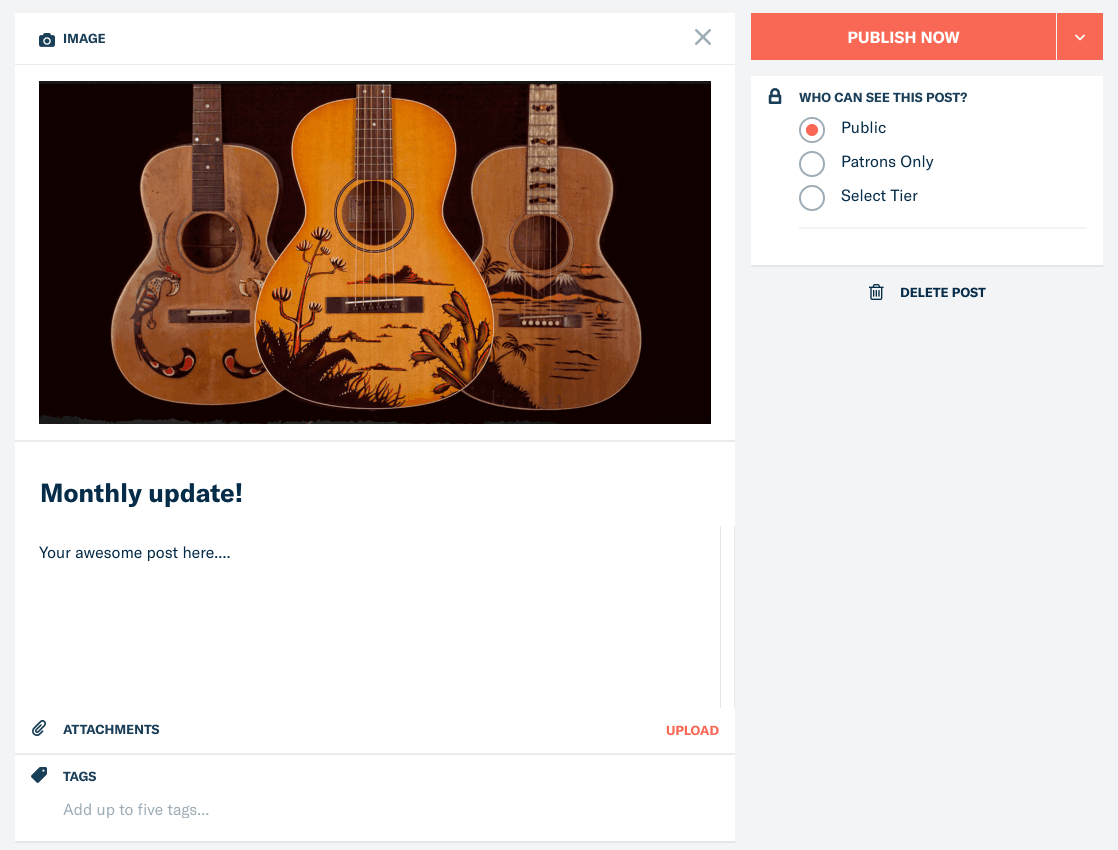The height and width of the screenshot is (850, 1118).
Task: Click the camera icon beside IMAGE
Action: [46, 39]
